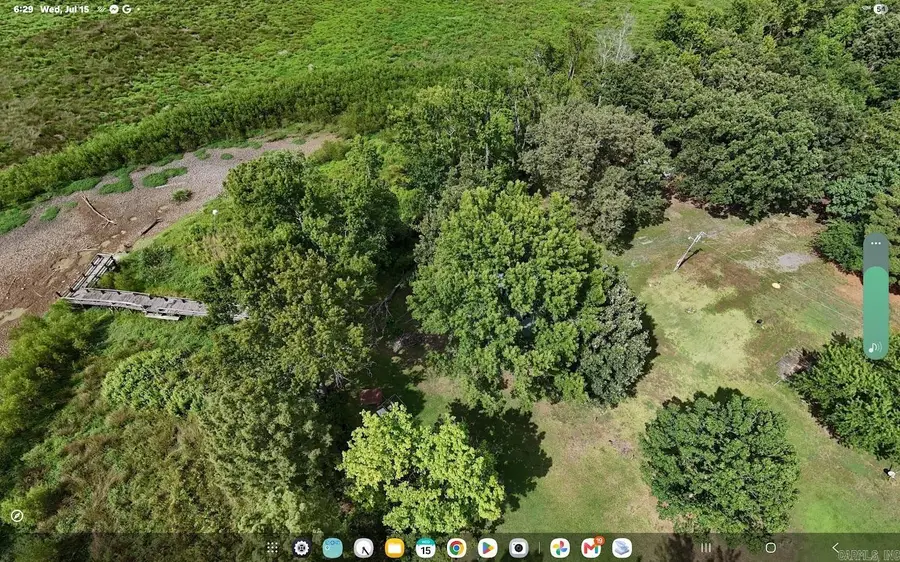The width and height of the screenshot is (900, 562).
Task: Open the teal app icon beside Settings
Action: (x=332, y=548)
